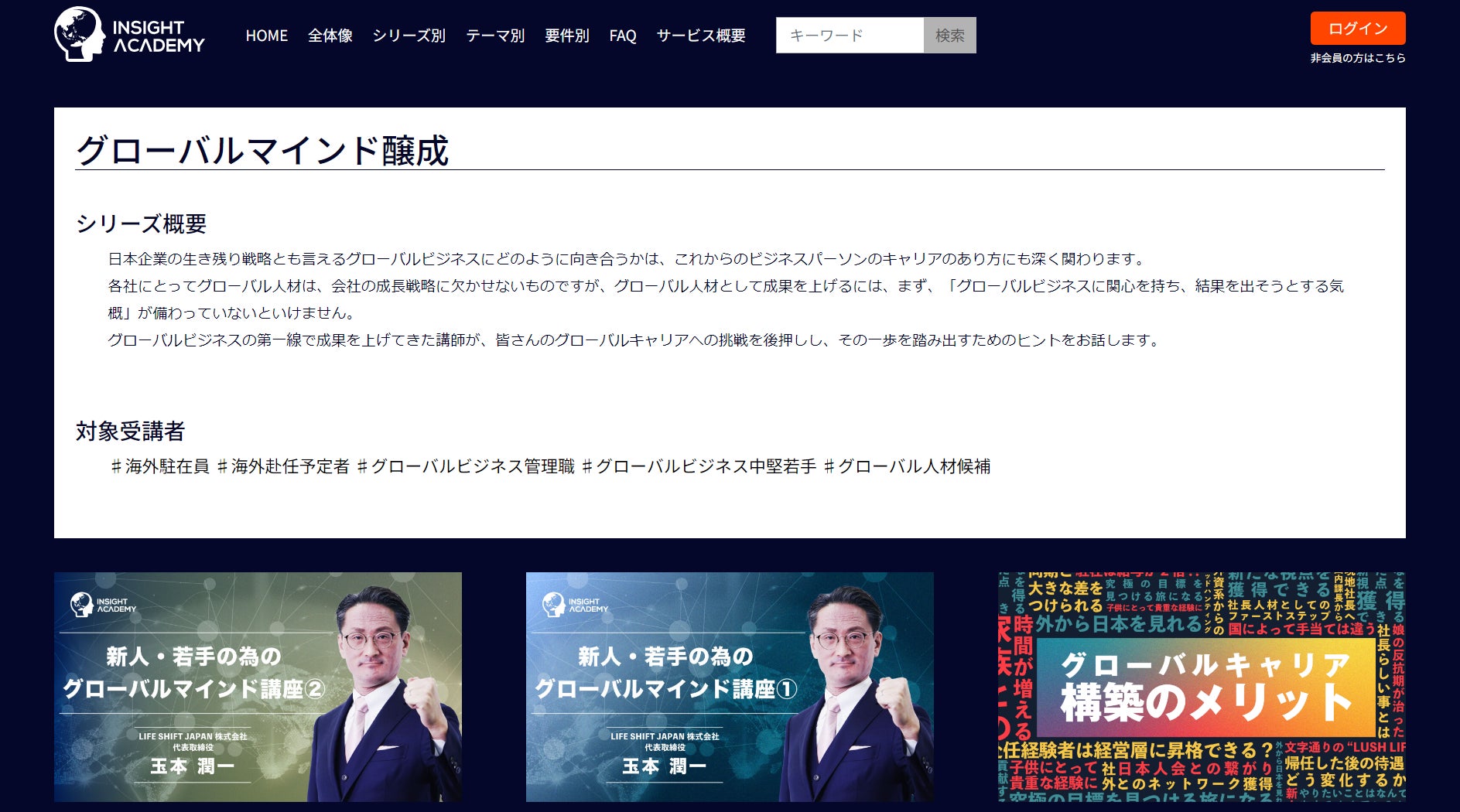Open サービス概要 in the navigation

coord(701,36)
